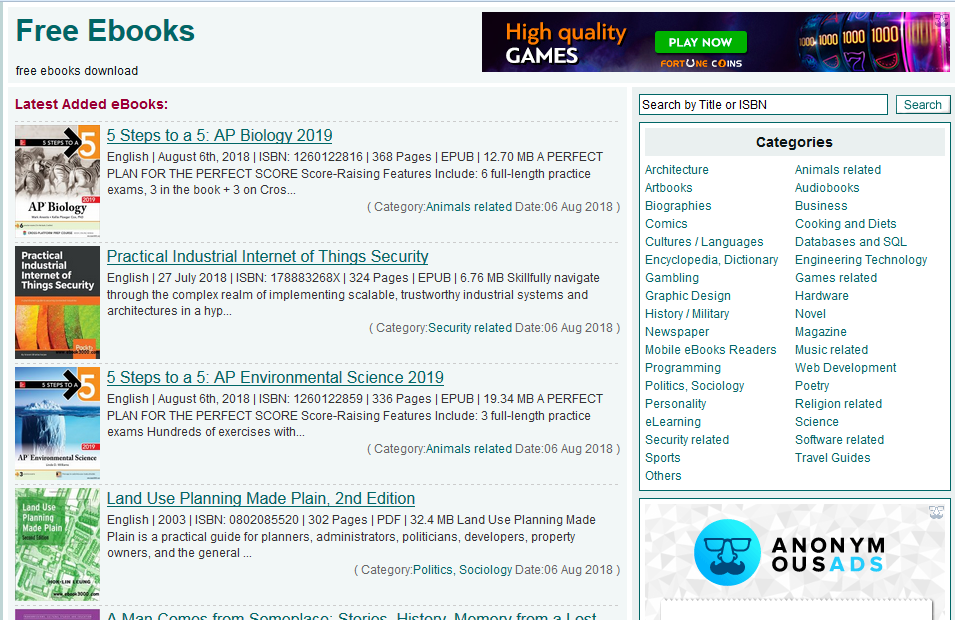Click the Land Use Planning book cover image
Screen dimensions: 955x620
coord(57,544)
